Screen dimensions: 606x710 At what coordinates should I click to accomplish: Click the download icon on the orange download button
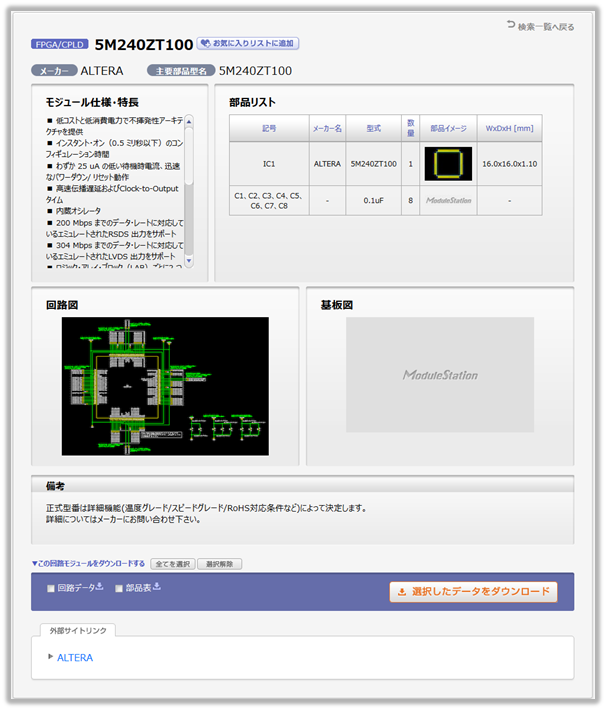pos(402,592)
